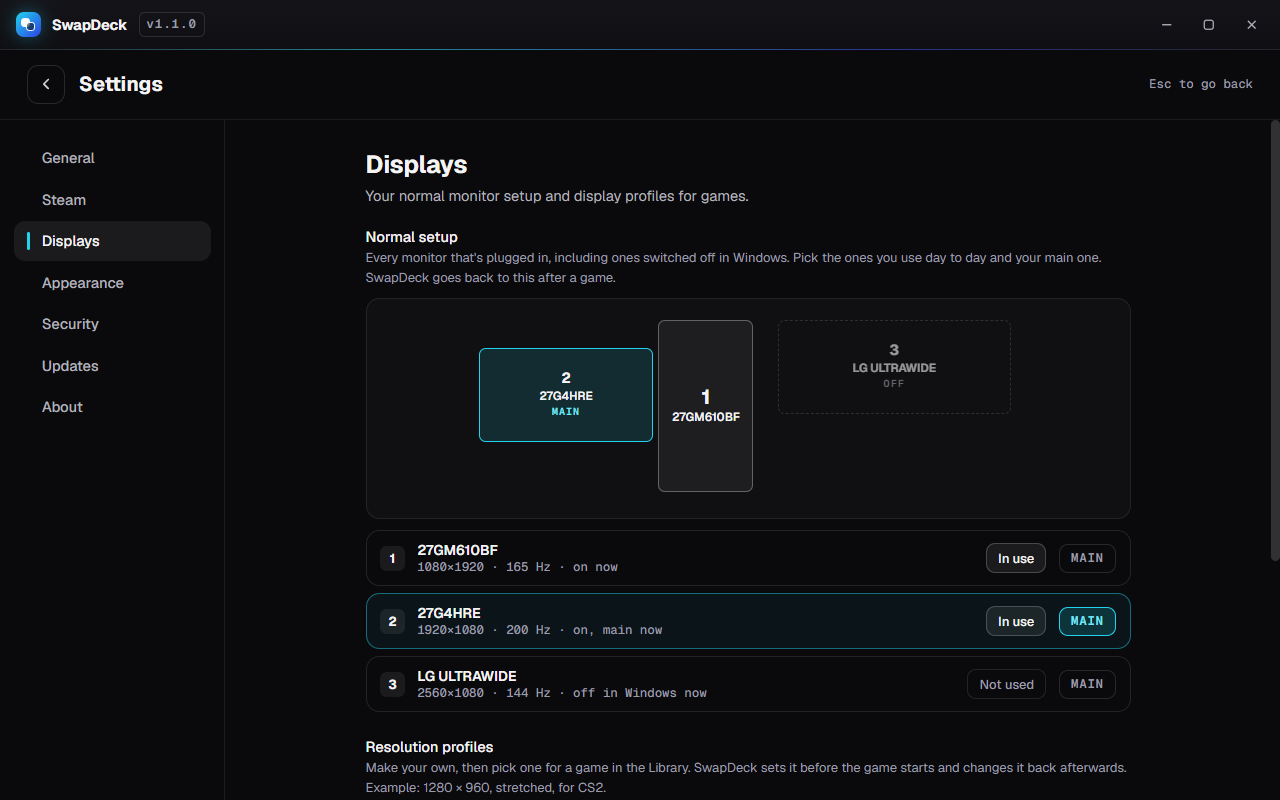Open the Security settings section
1280x800 pixels.
coord(112,324)
